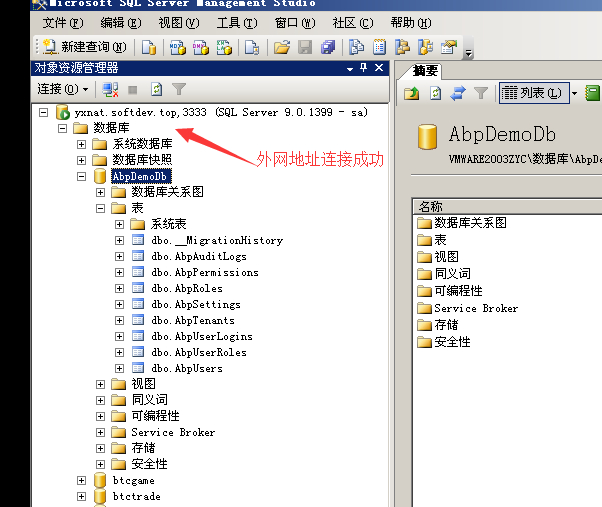Screen dimensions: 602x507
Task: Open an Analysis Services XMLA Query
Action: tap(224, 48)
